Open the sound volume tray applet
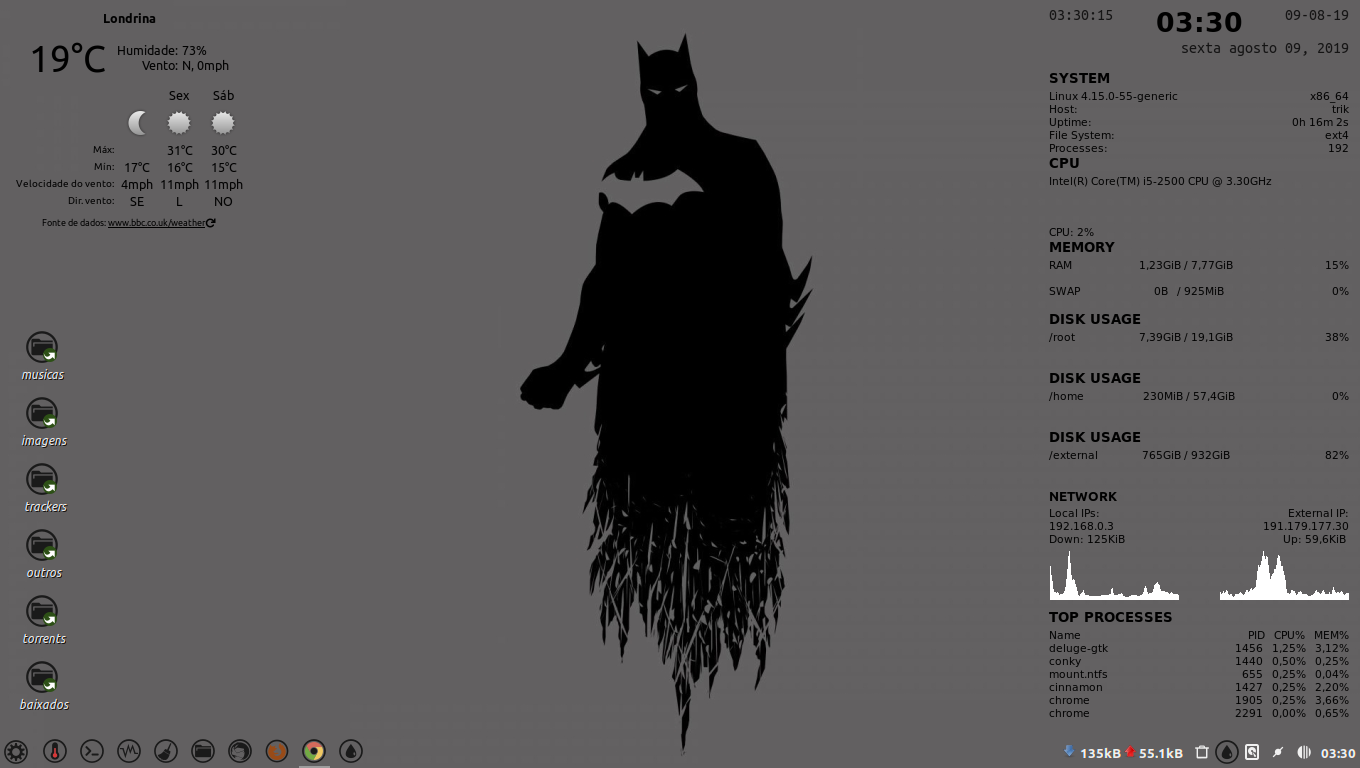 (x=1304, y=753)
